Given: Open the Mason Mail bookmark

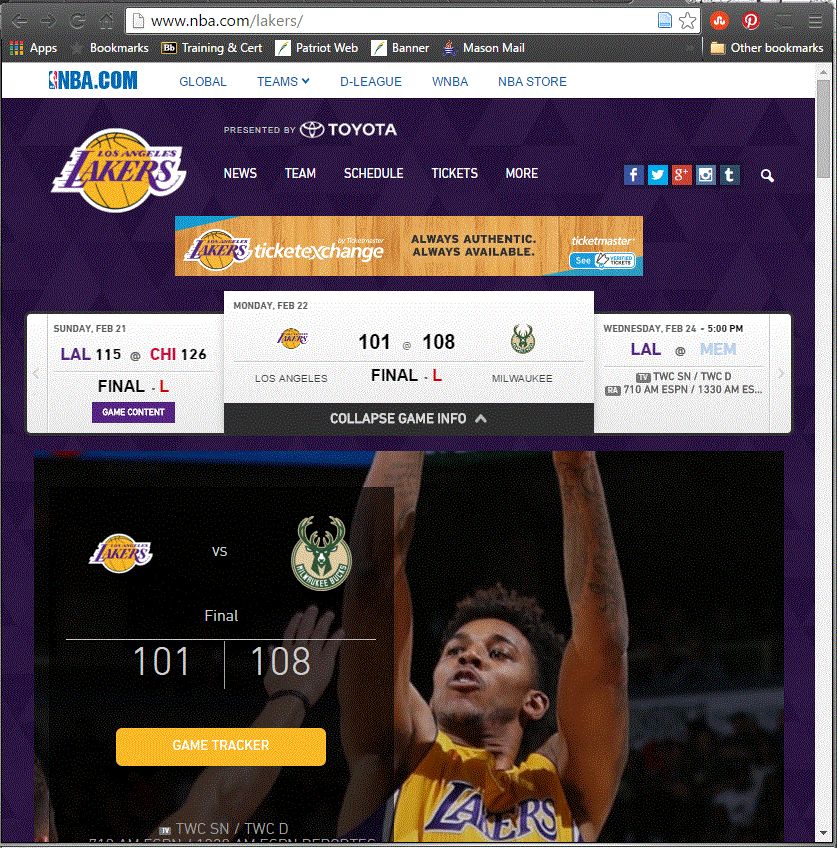Looking at the screenshot, I should (483, 48).
